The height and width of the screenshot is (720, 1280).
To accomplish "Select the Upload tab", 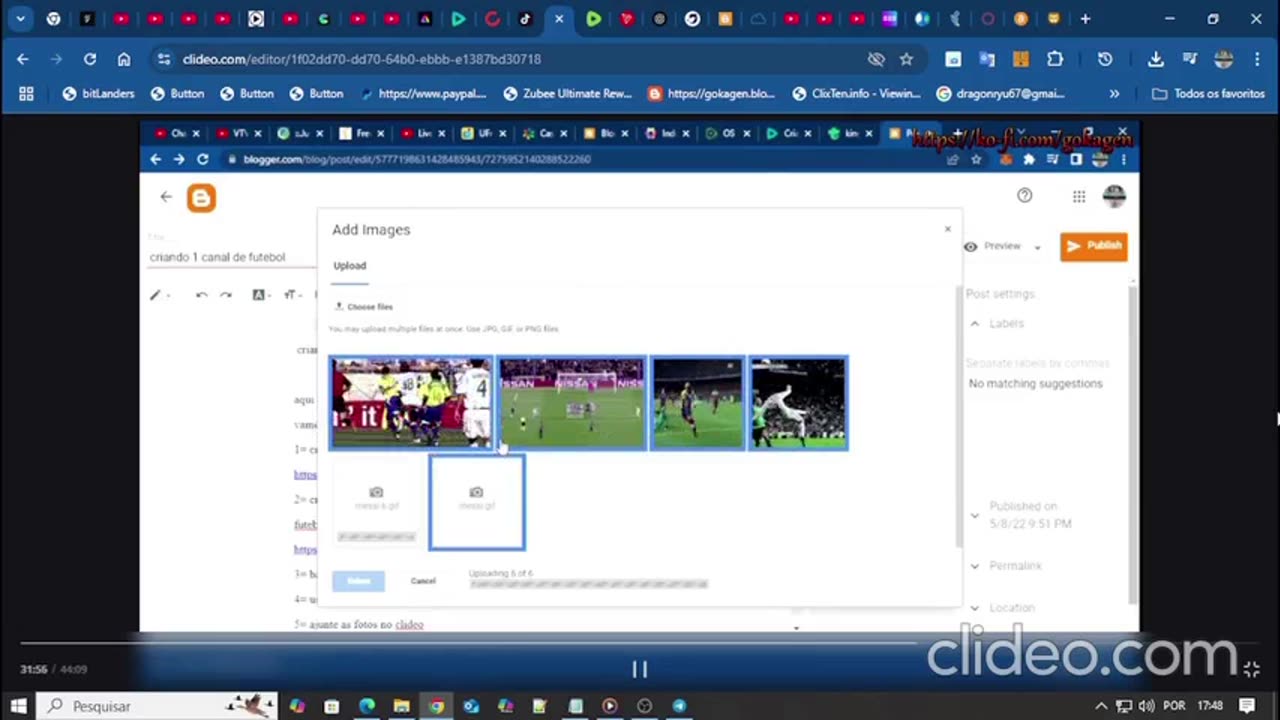I will point(350,266).
